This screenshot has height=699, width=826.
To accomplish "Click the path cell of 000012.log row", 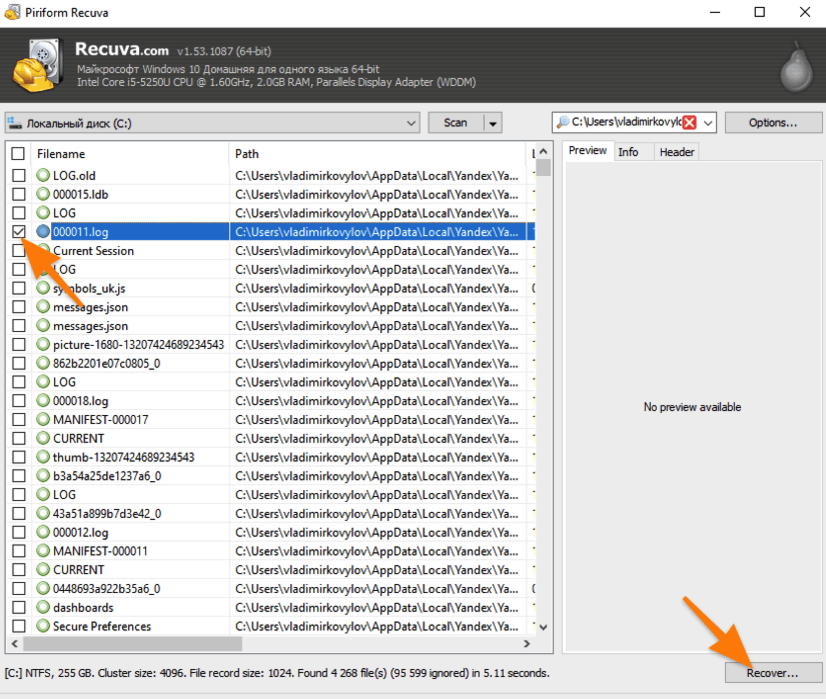I will [377, 532].
